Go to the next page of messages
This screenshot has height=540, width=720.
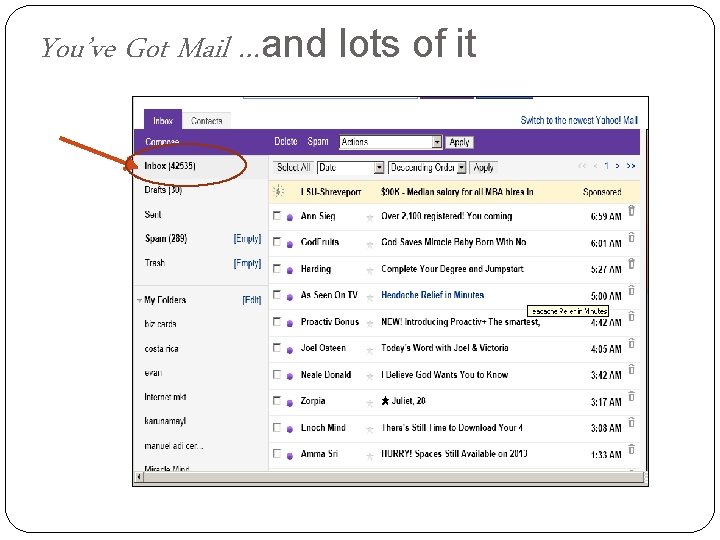tap(618, 166)
